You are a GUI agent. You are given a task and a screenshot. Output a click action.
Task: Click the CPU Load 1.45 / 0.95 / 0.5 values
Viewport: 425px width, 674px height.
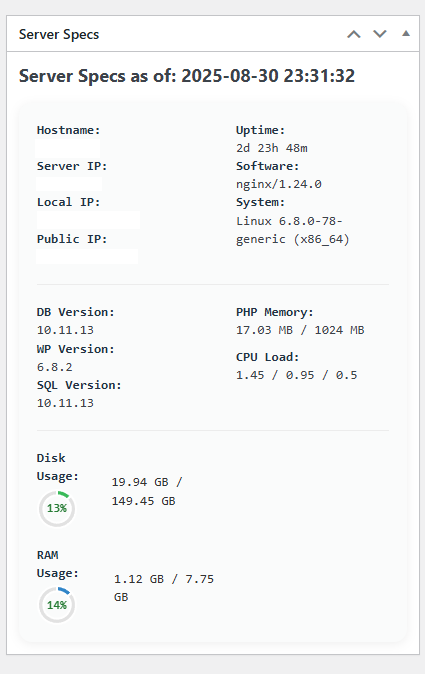pyautogui.click(x=297, y=375)
